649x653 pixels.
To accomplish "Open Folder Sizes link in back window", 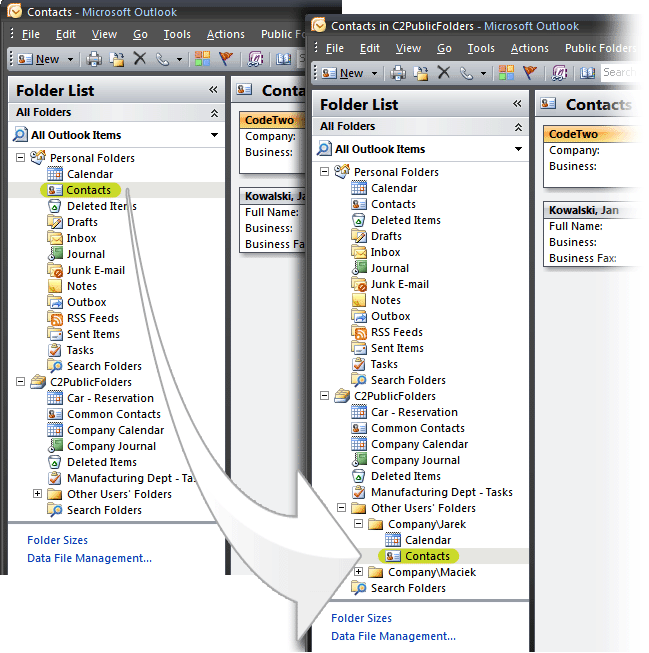I will click(x=57, y=540).
